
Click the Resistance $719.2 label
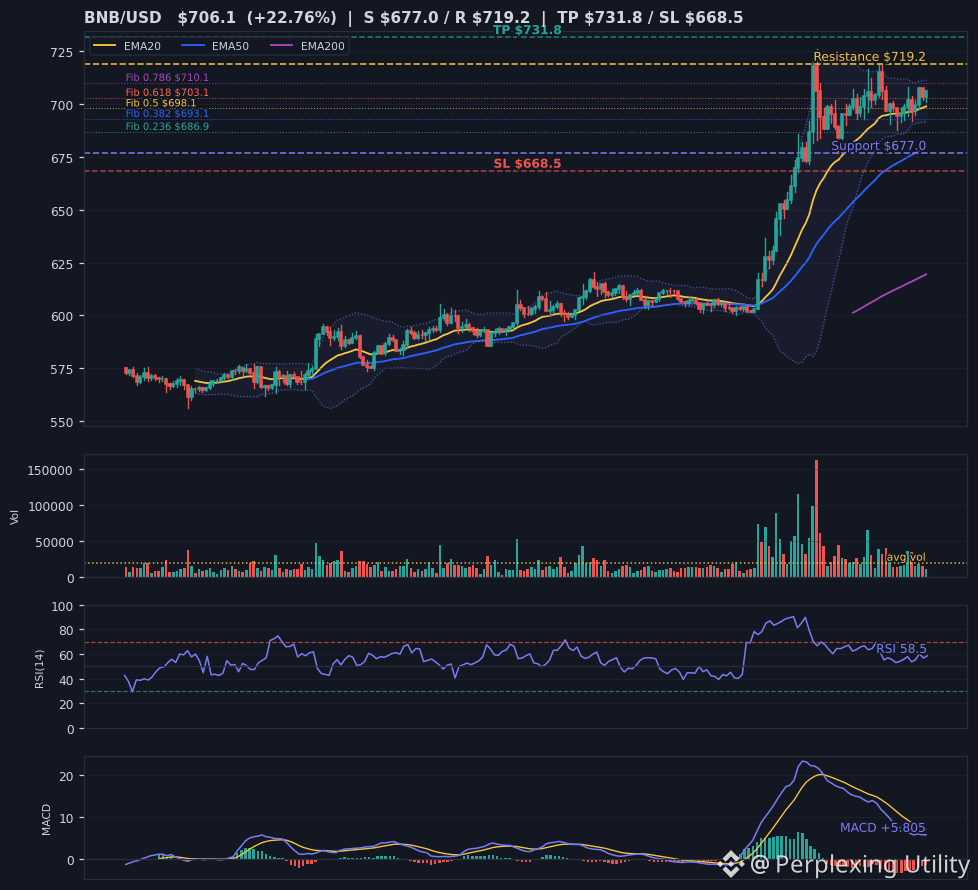coord(869,57)
